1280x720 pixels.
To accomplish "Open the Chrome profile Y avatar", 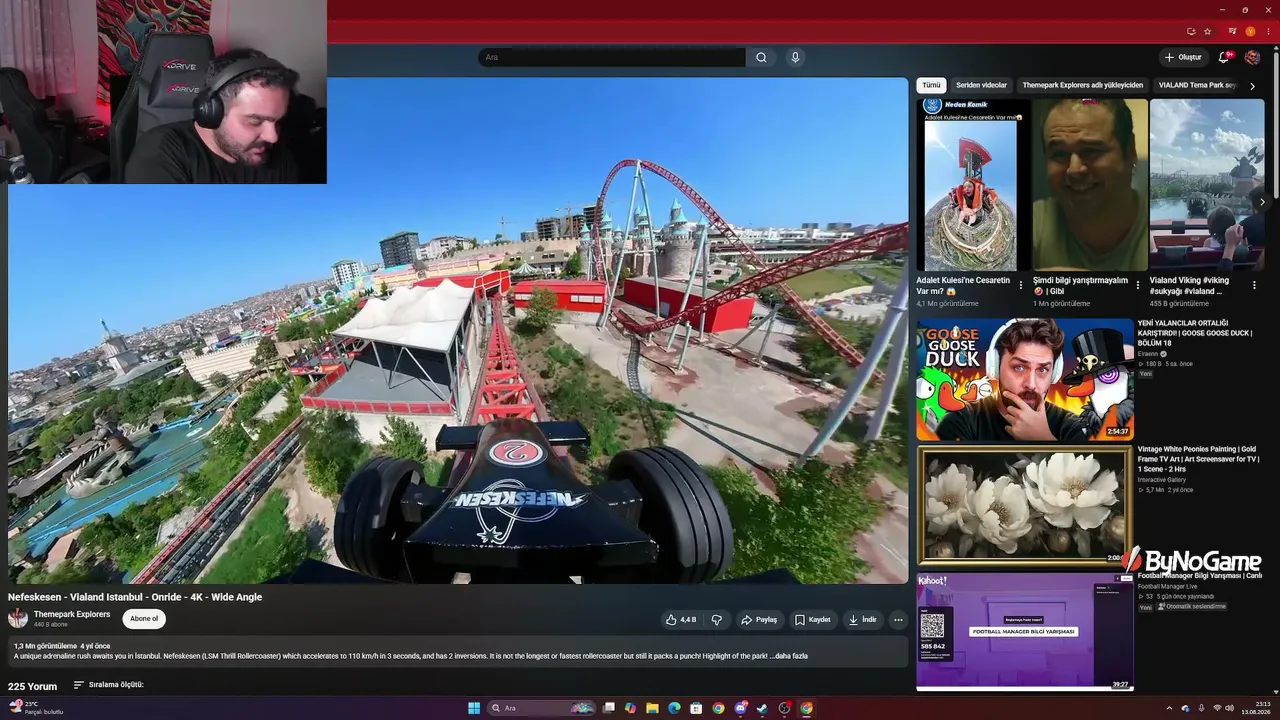I will (x=1250, y=31).
